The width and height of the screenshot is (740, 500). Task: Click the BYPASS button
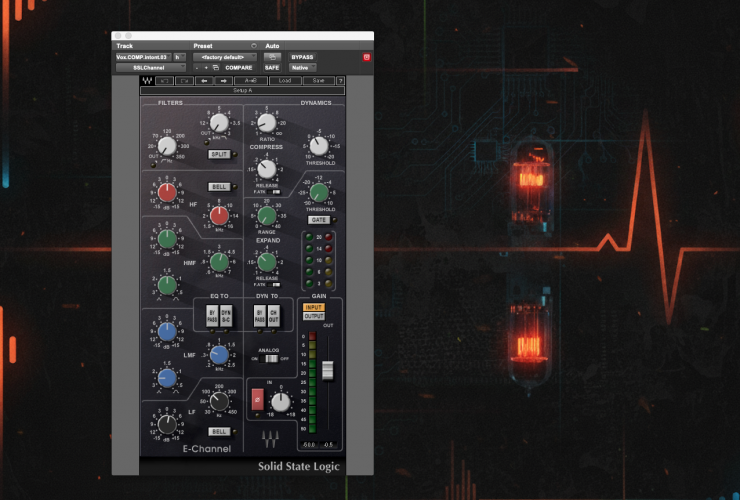point(302,57)
